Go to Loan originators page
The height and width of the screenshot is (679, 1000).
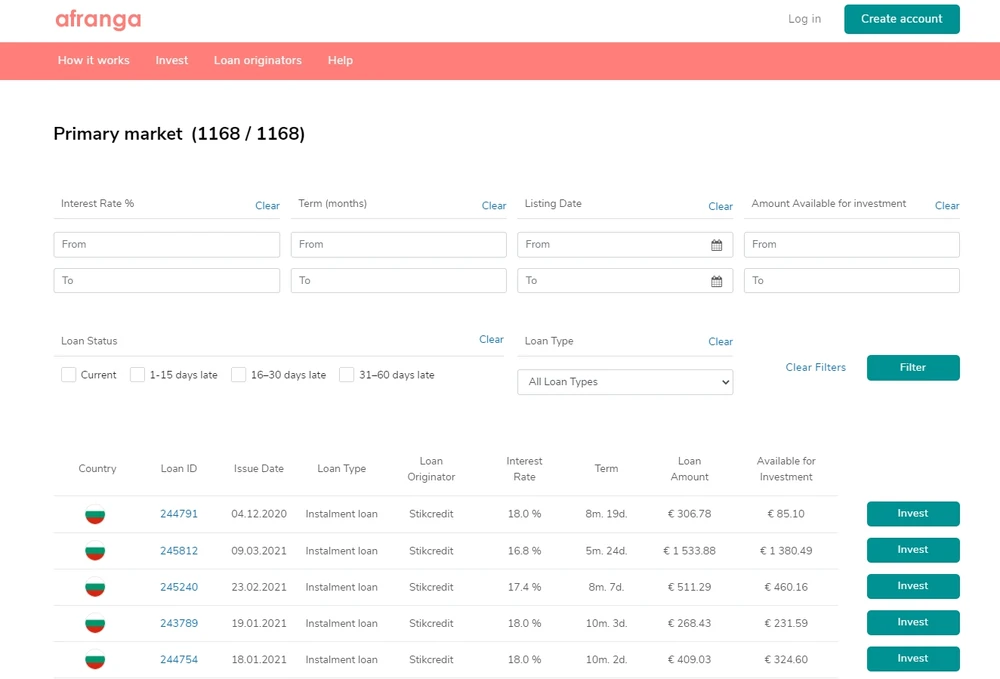coord(257,61)
